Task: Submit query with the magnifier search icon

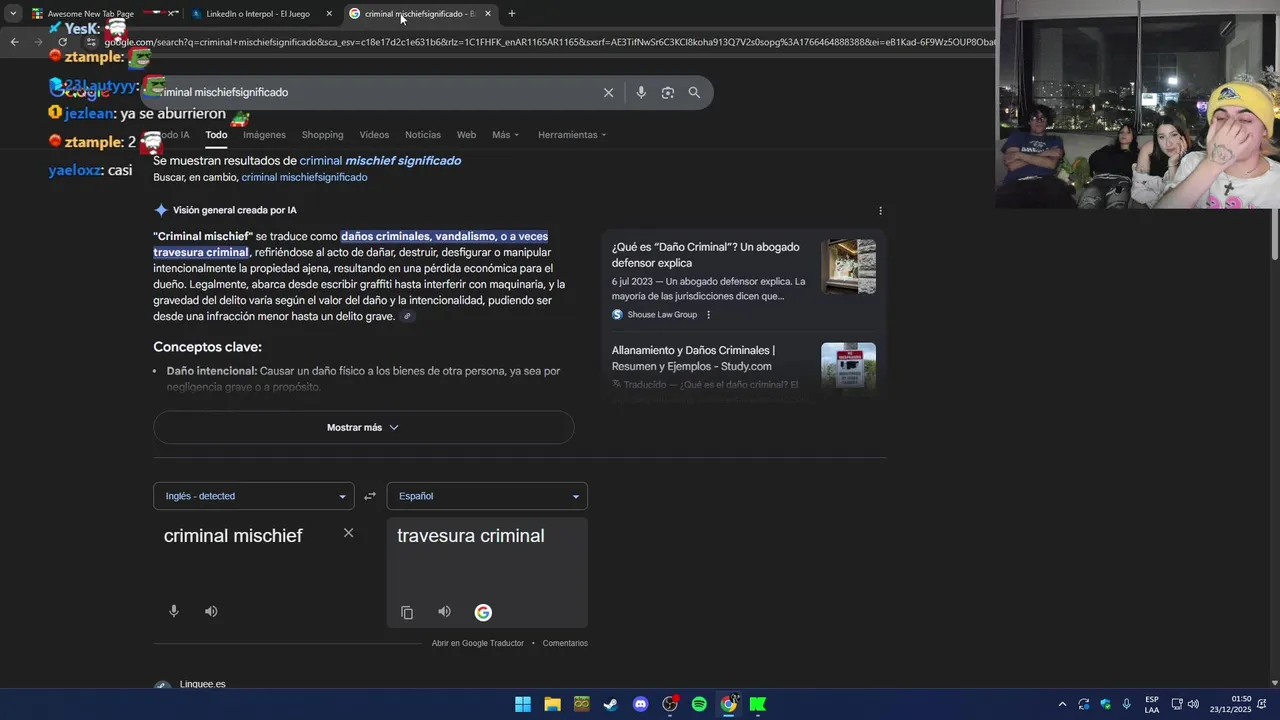Action: [x=694, y=92]
